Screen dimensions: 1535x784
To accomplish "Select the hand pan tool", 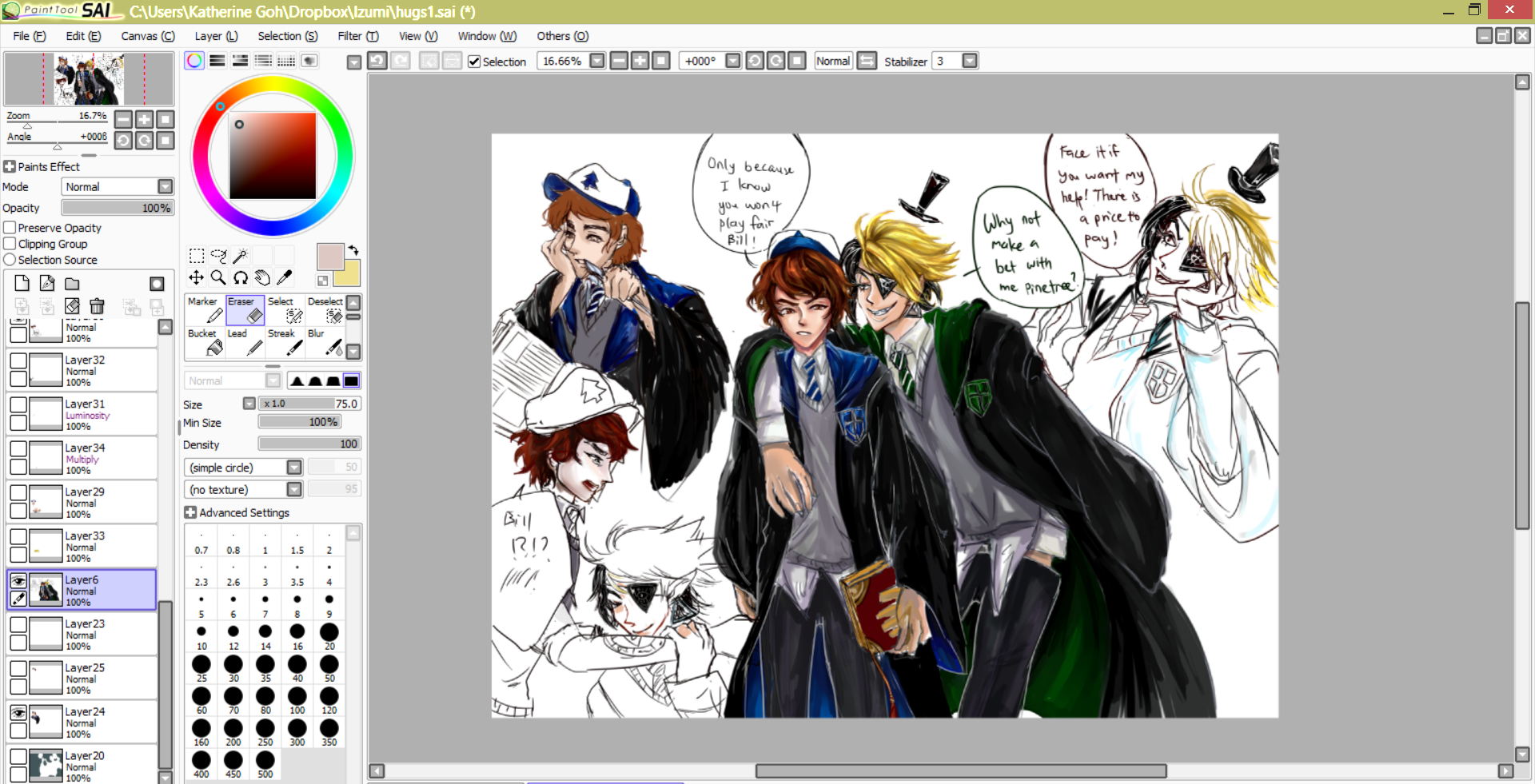I will pyautogui.click(x=262, y=277).
